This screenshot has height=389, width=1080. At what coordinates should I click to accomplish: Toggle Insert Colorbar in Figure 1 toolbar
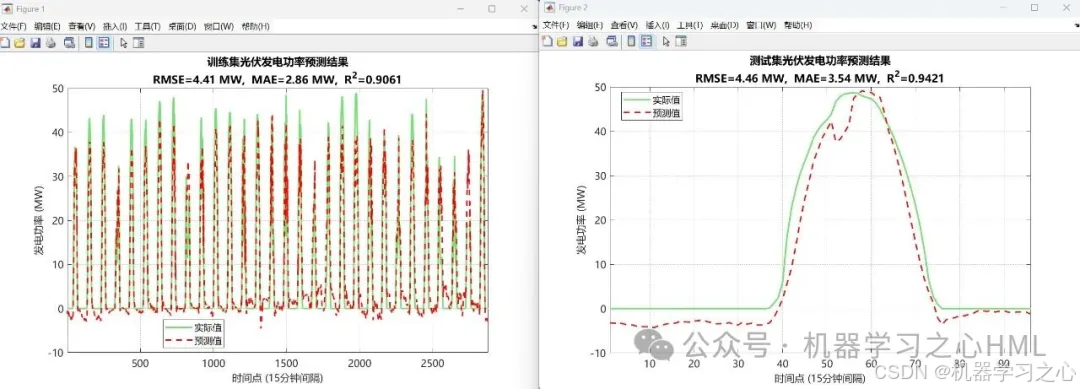point(89,43)
